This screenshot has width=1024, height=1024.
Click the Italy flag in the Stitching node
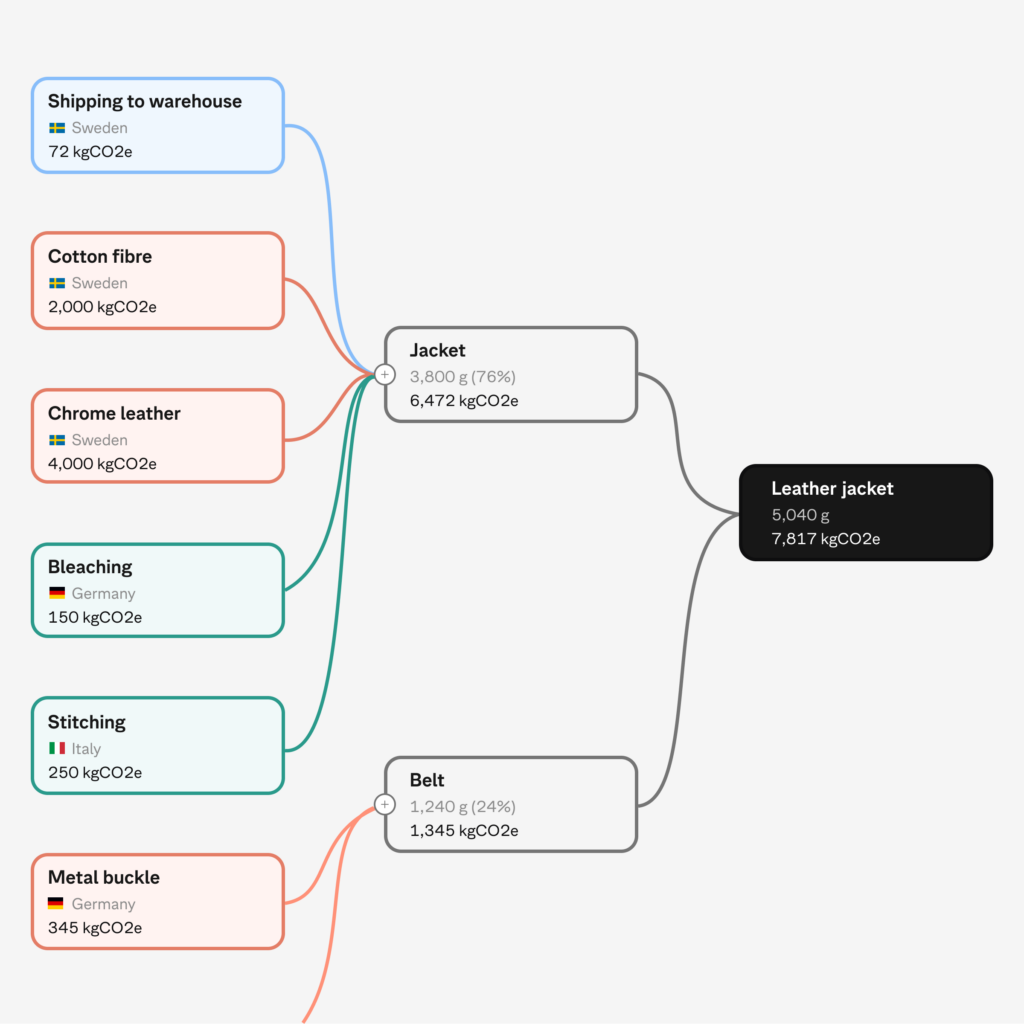pyautogui.click(x=57, y=748)
